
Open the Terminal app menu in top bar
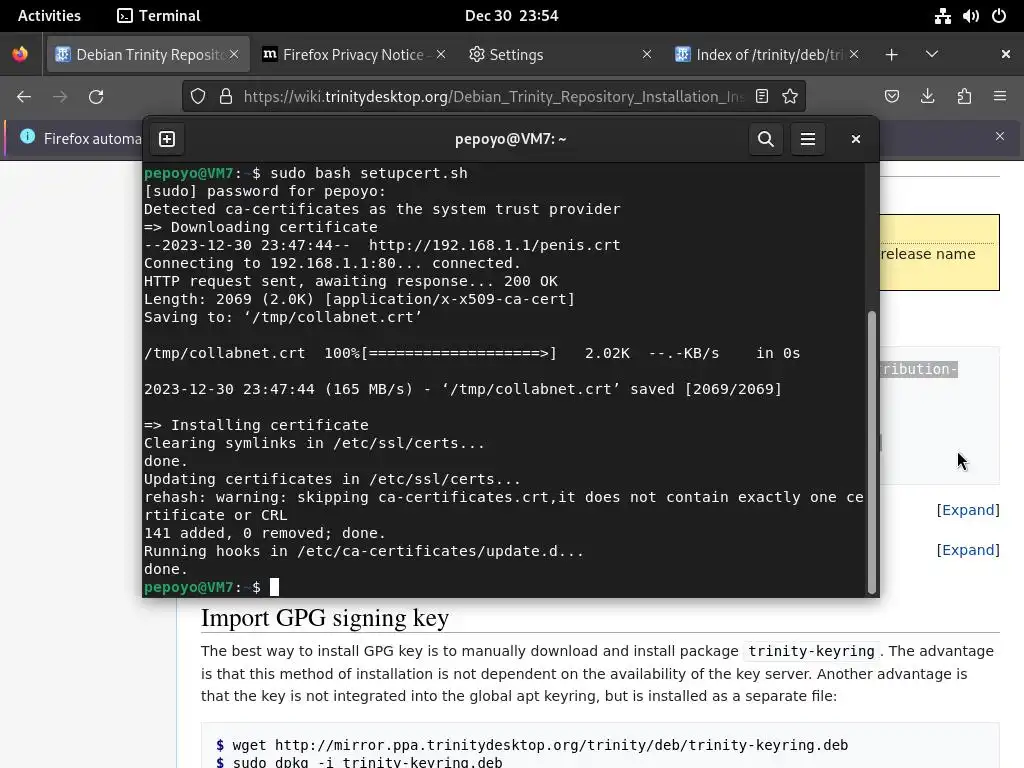pyautogui.click(x=159, y=16)
